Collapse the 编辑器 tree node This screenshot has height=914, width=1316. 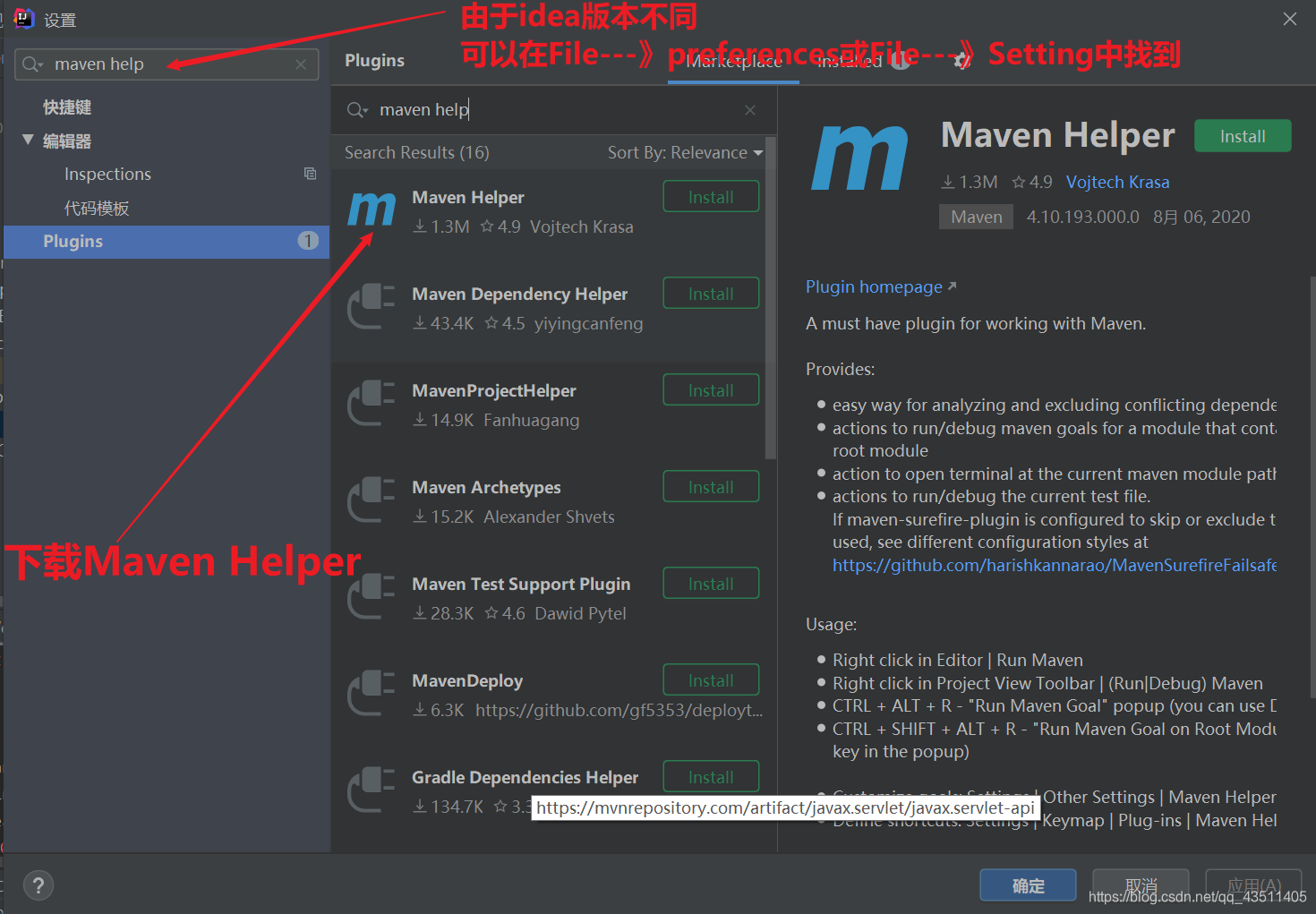point(28,140)
